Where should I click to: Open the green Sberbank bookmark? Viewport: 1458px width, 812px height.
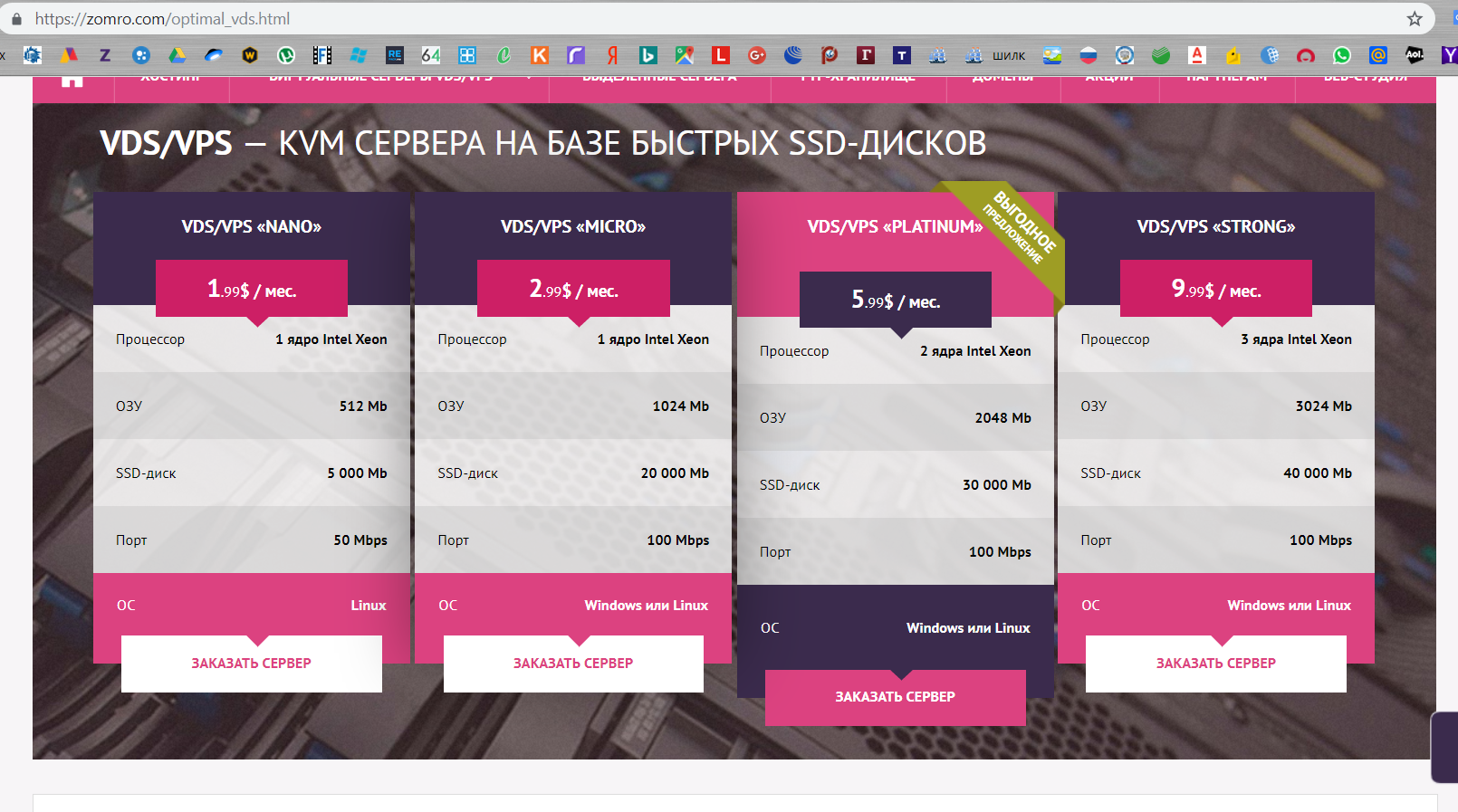click(x=1161, y=55)
